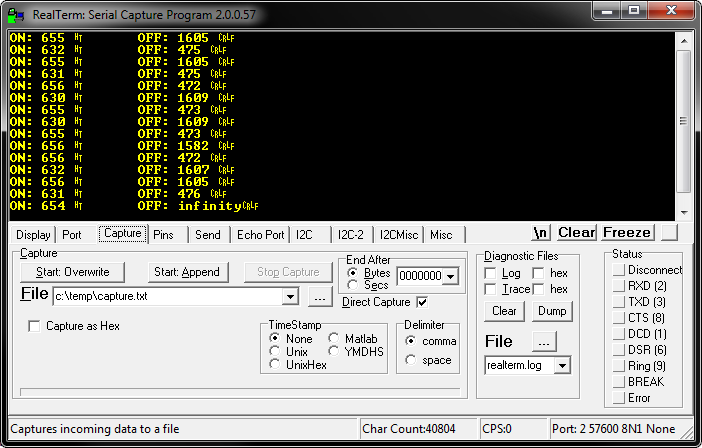This screenshot has height=448, width=702.
Task: Expand the capture file path dropdown
Action: coord(291,296)
